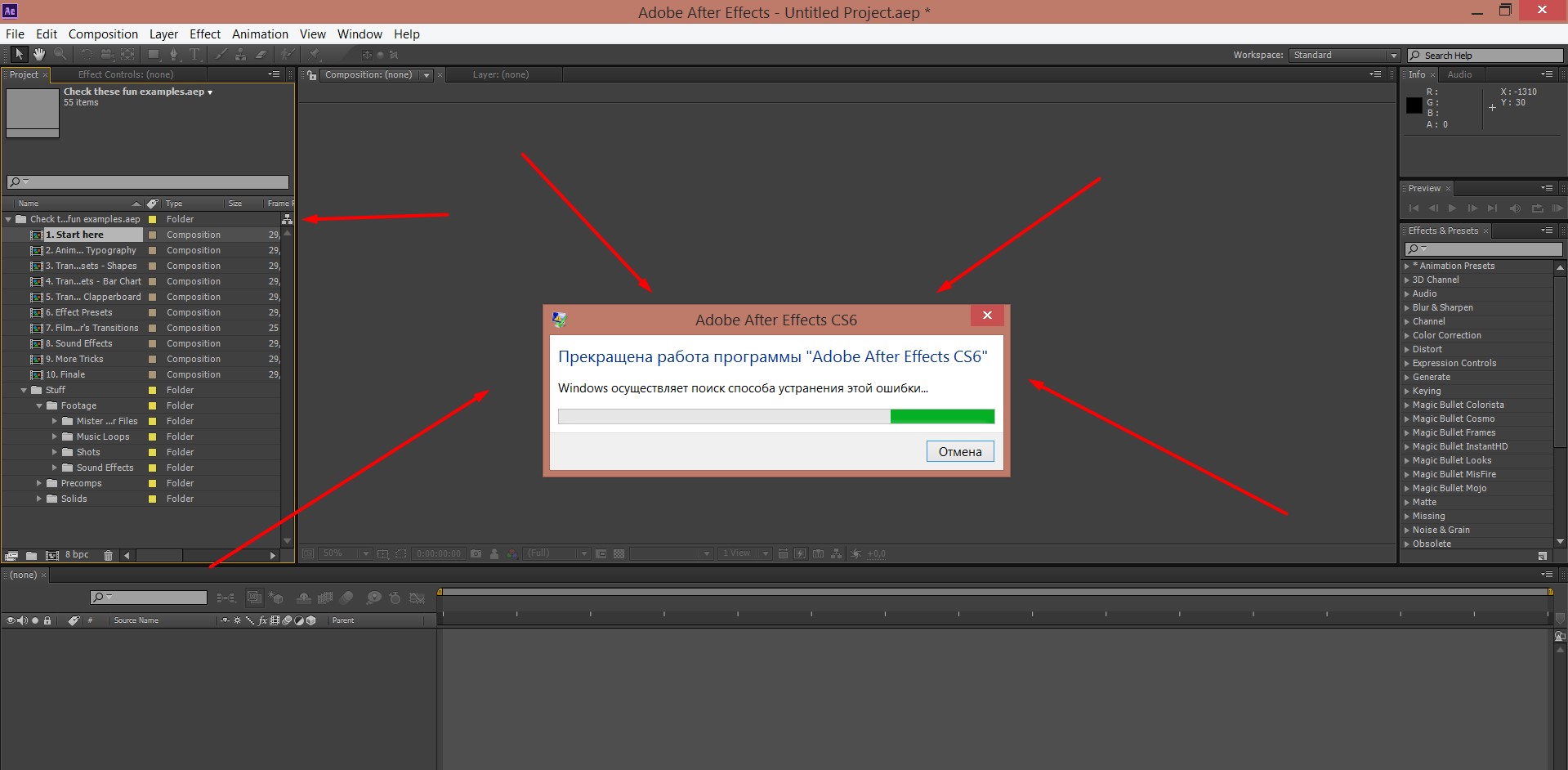
Task: Select the Roto Brush tool
Action: click(287, 55)
